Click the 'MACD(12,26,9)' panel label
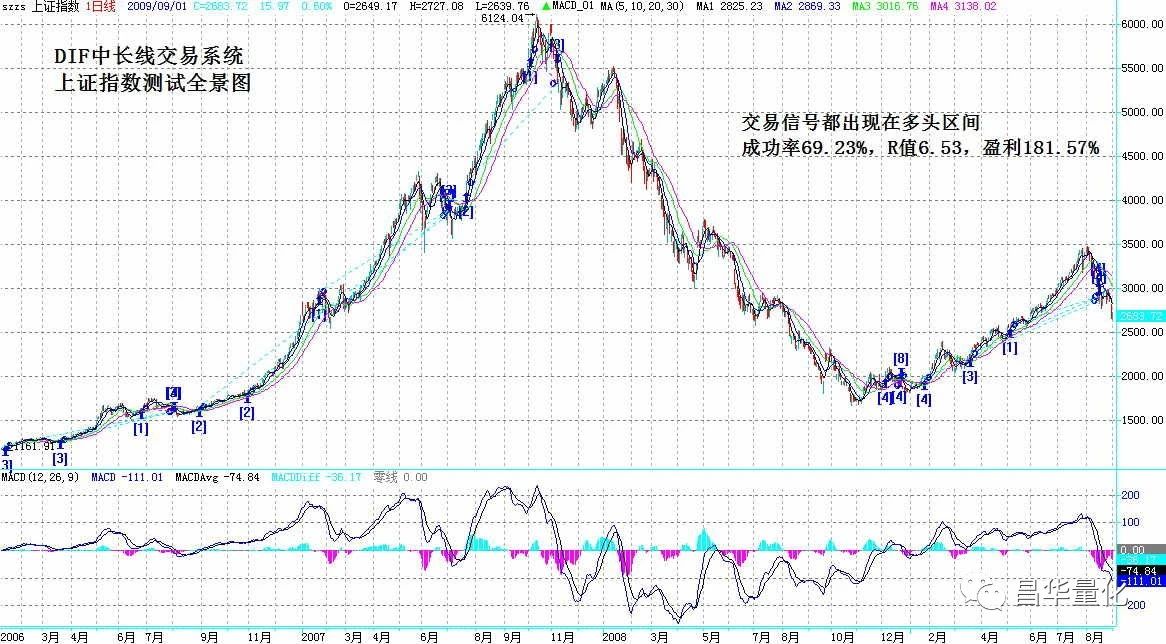The width and height of the screenshot is (1166, 644). coord(39,477)
